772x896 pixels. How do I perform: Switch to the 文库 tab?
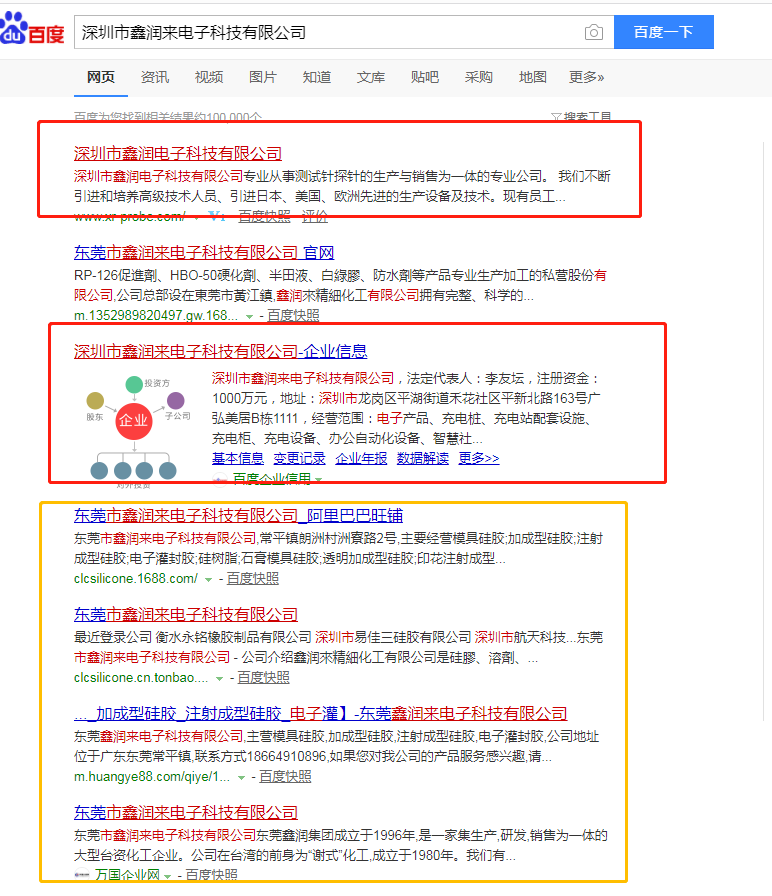pos(371,77)
